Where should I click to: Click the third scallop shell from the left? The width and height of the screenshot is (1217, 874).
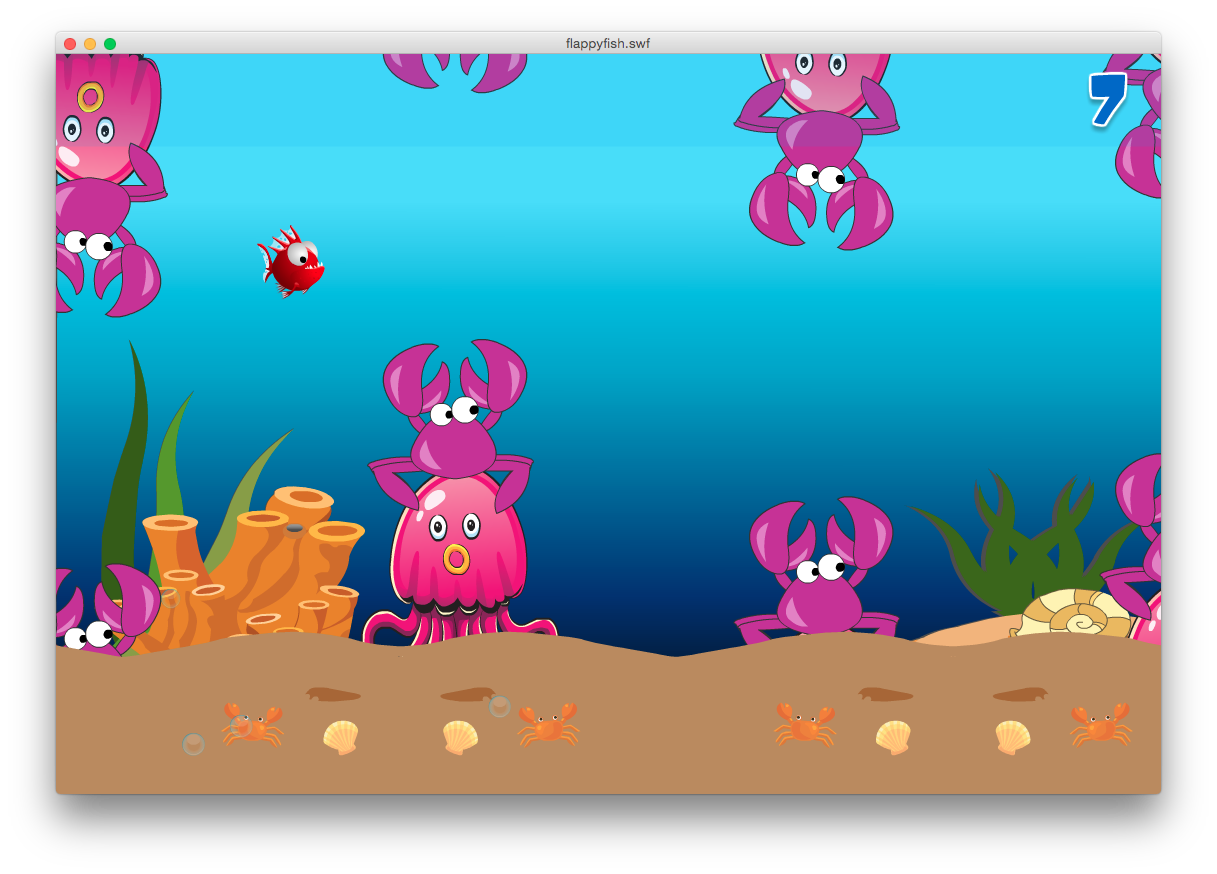coord(893,737)
